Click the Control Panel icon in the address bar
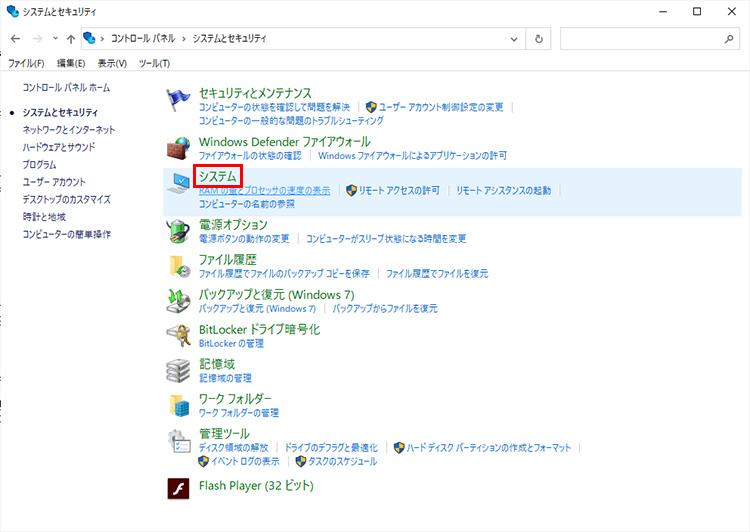 coord(89,38)
